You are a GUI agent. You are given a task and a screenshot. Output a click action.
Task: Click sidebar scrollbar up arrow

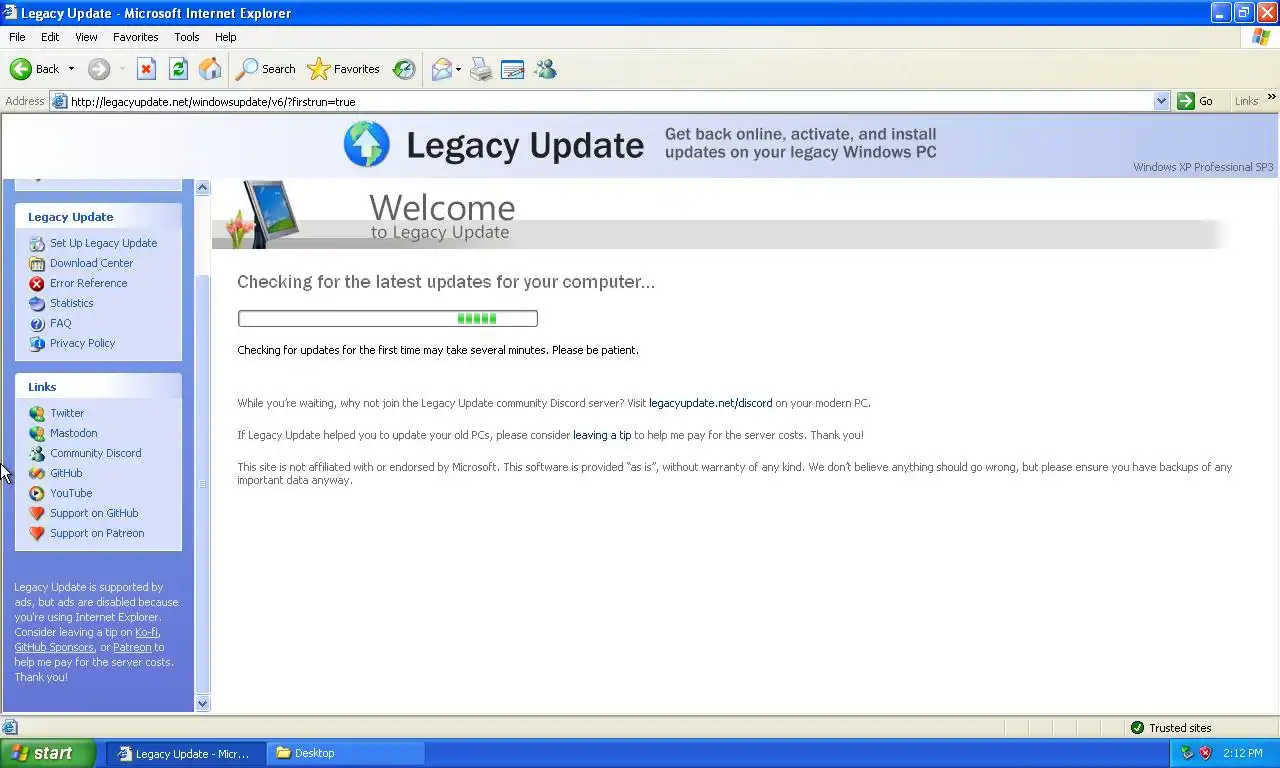click(x=203, y=187)
